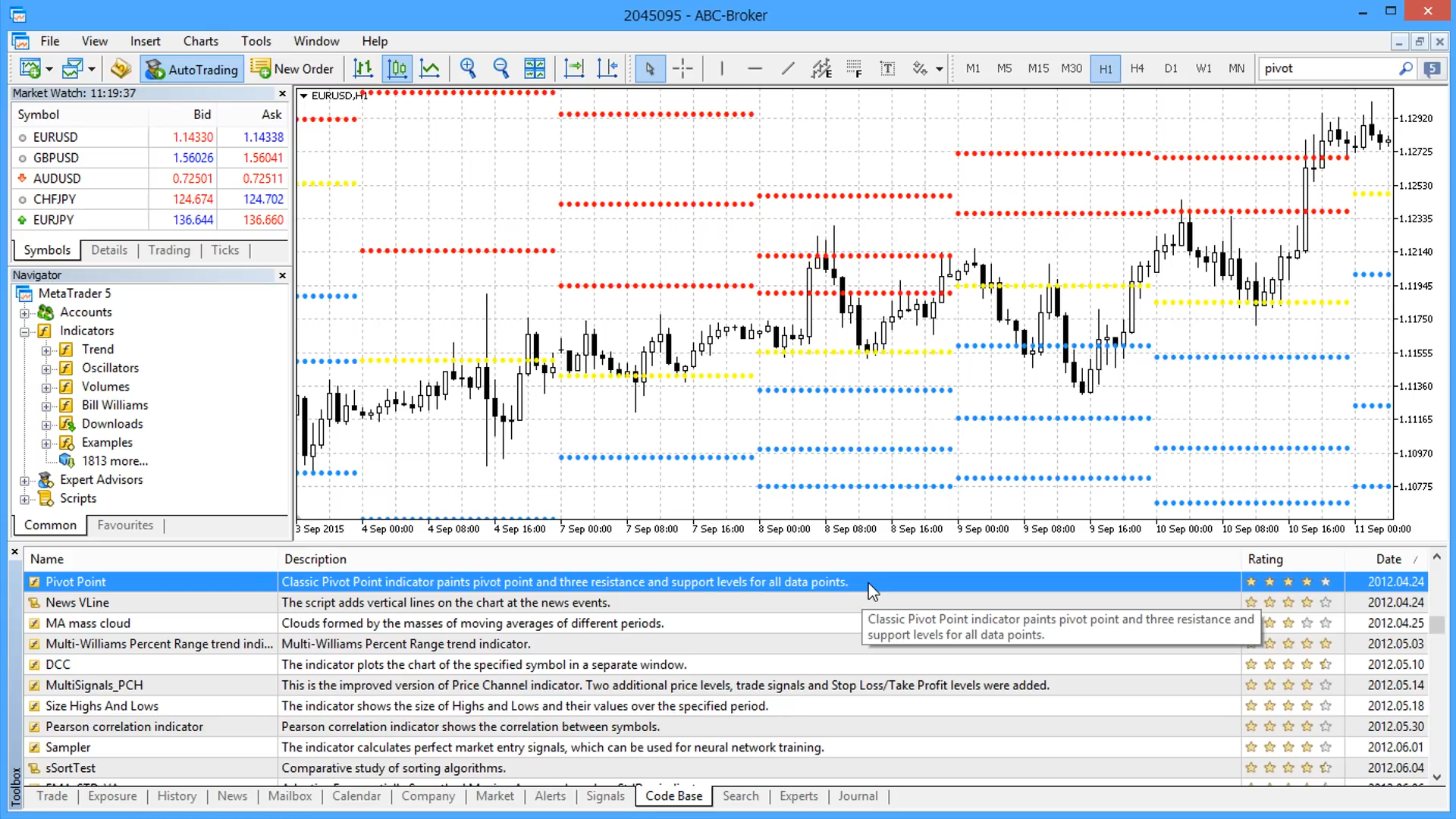Expand the Scripts tree node
This screenshot has width=1456, height=819.
(x=24, y=500)
